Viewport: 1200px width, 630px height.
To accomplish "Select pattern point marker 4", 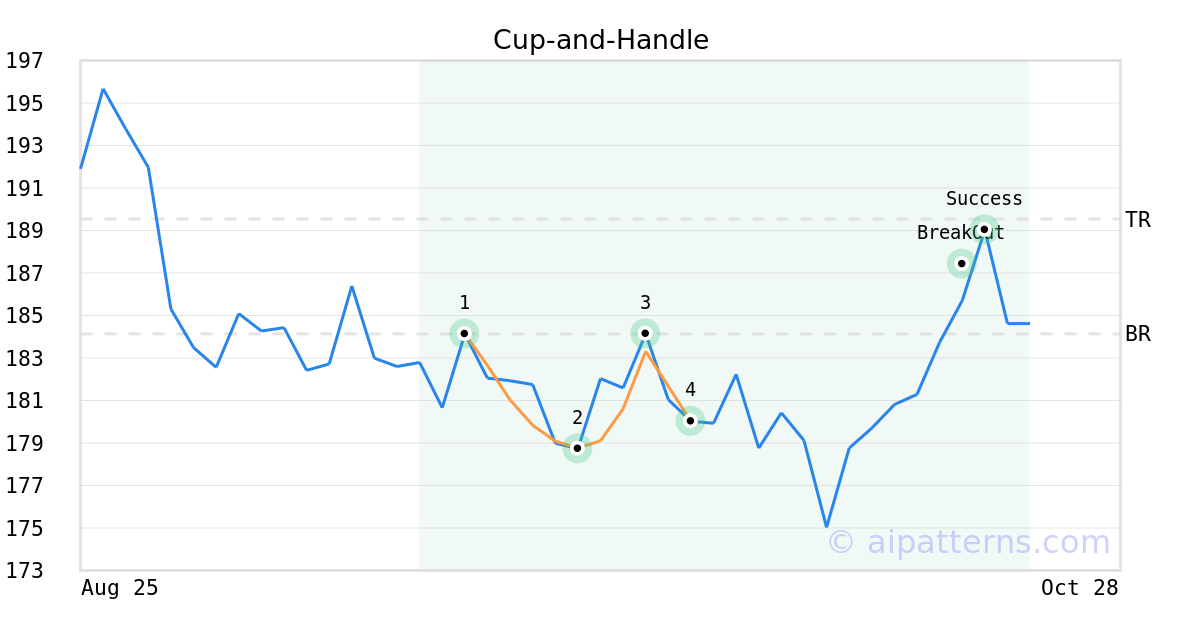I will tap(690, 420).
